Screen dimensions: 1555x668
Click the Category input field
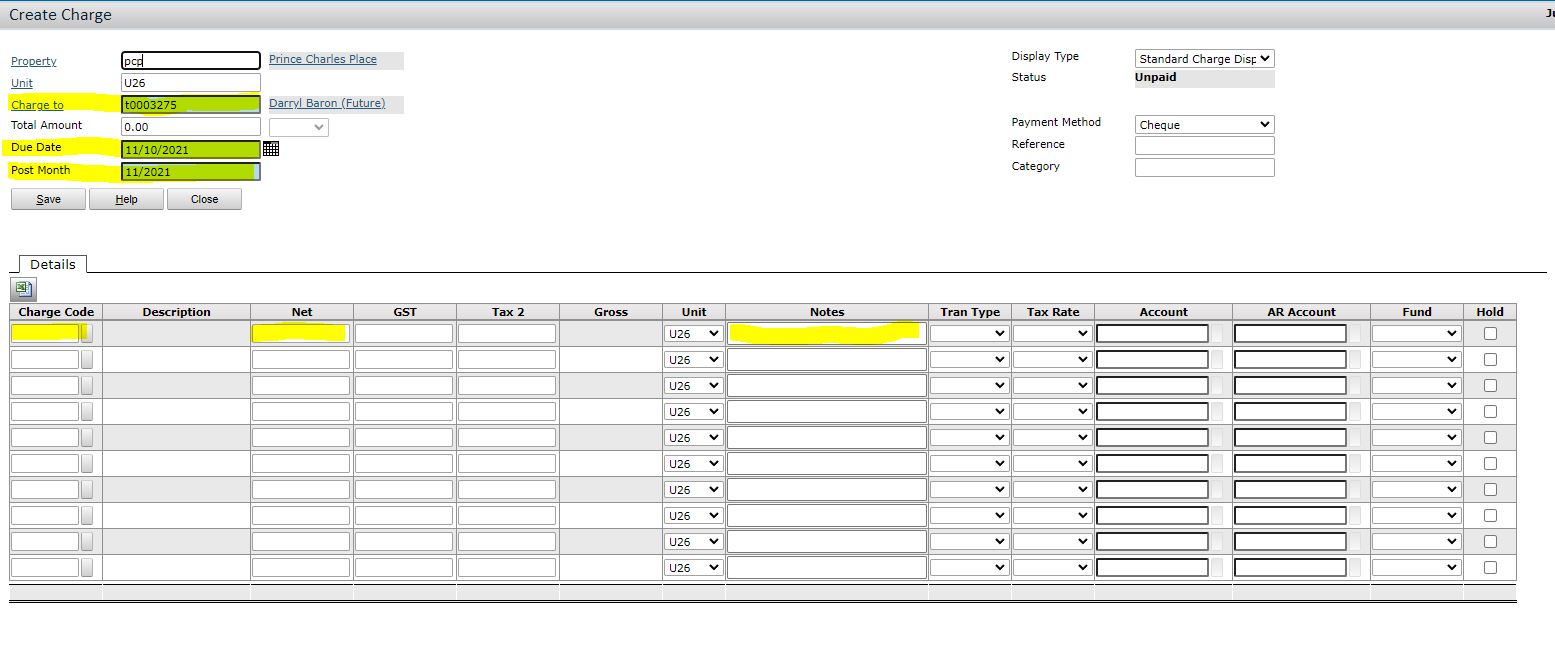click(x=1205, y=168)
